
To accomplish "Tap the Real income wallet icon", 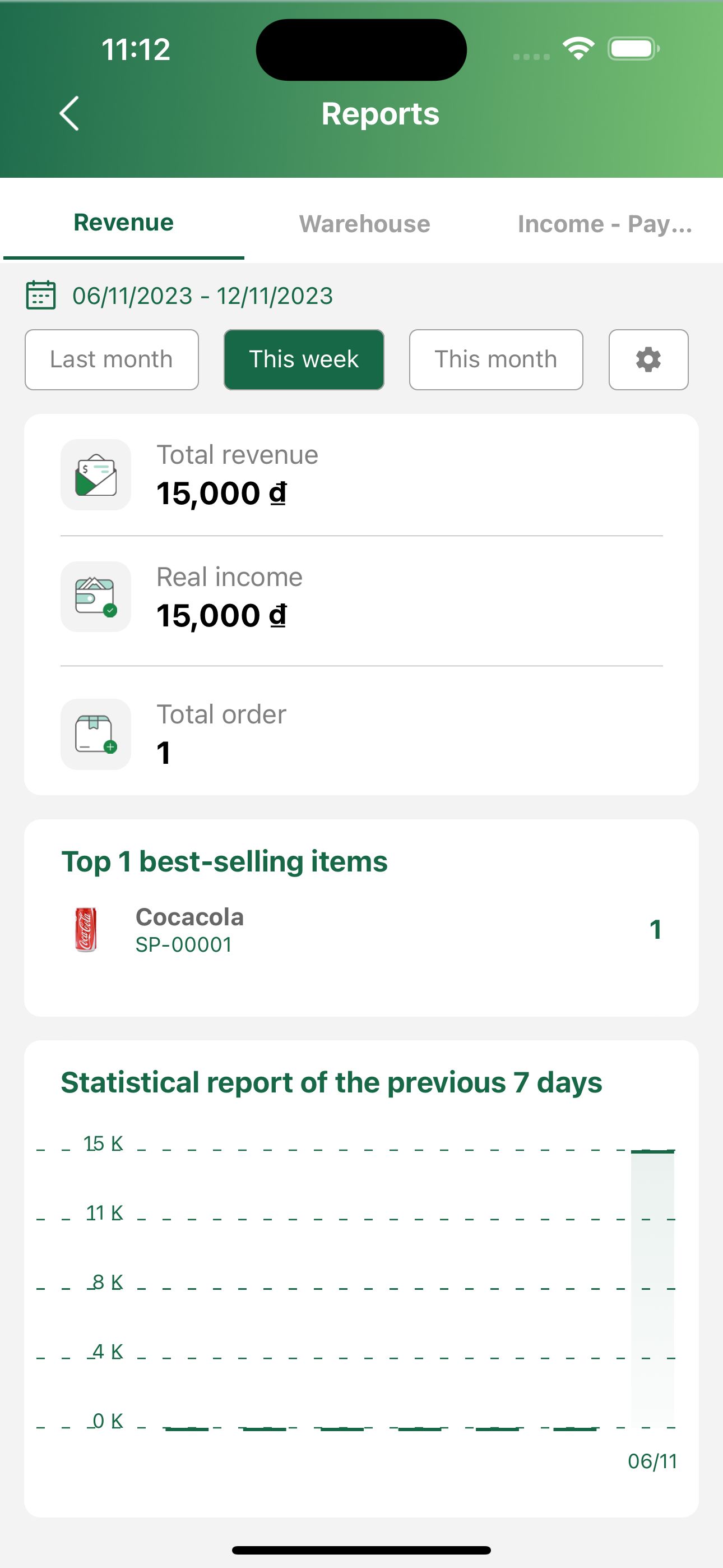I will point(95,597).
